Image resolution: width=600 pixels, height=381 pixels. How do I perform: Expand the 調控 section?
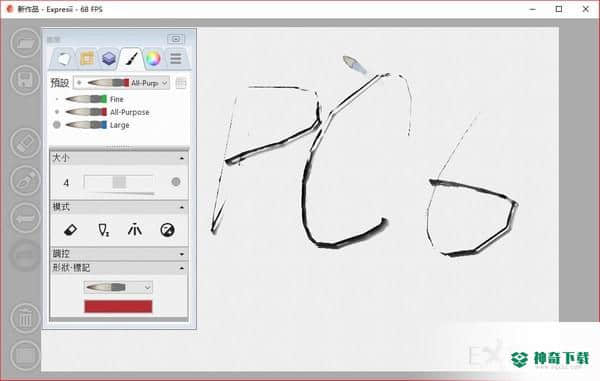coord(119,254)
